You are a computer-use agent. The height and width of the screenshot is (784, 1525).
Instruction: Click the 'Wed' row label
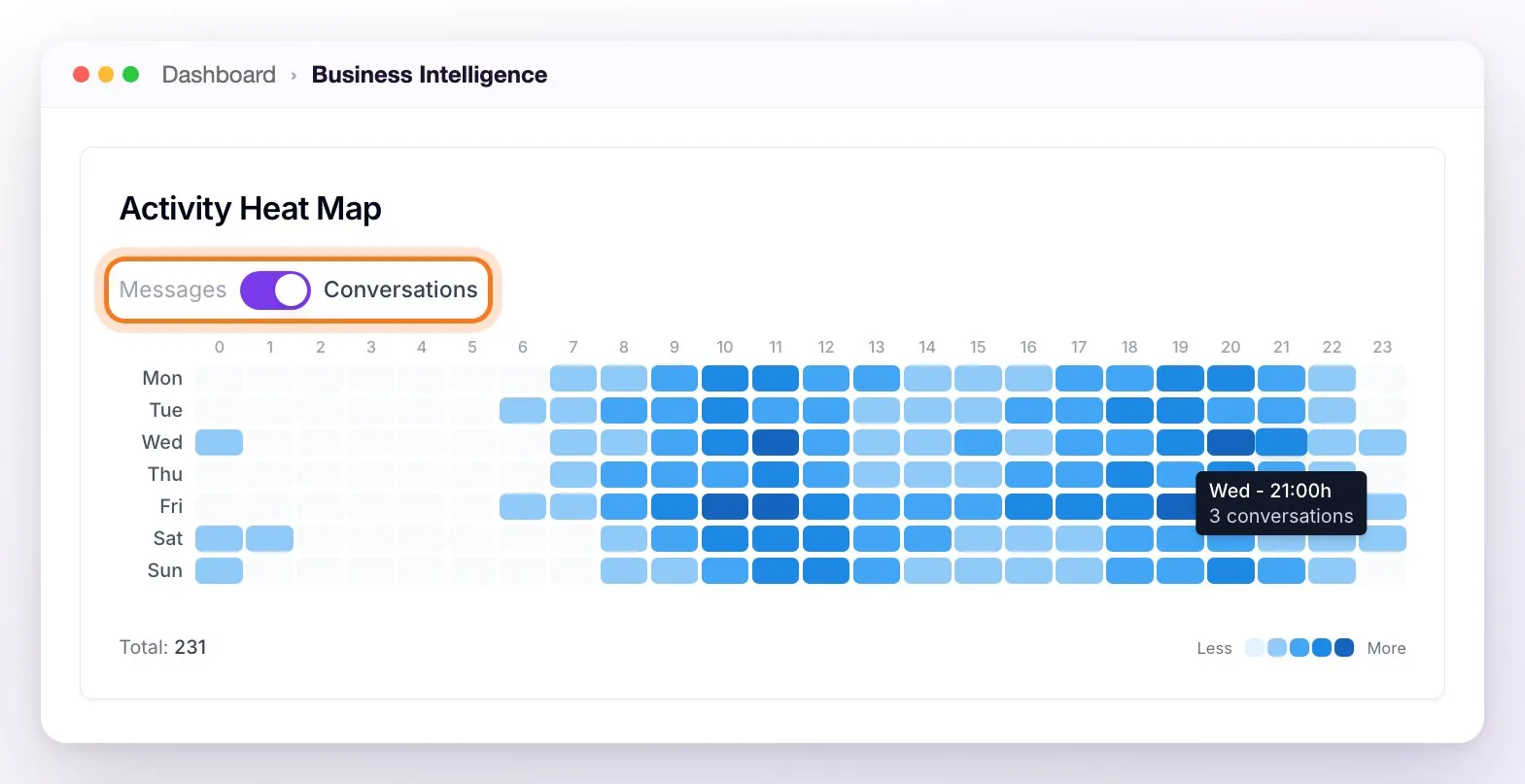tap(162, 442)
